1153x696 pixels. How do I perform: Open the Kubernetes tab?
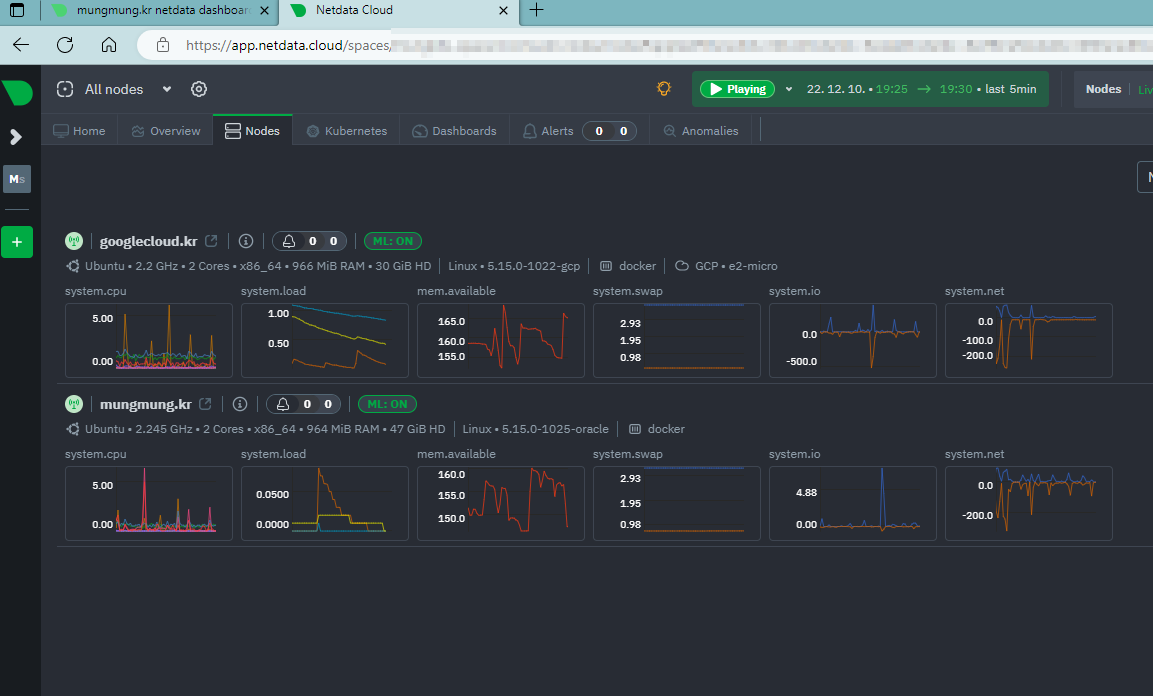(x=346, y=131)
